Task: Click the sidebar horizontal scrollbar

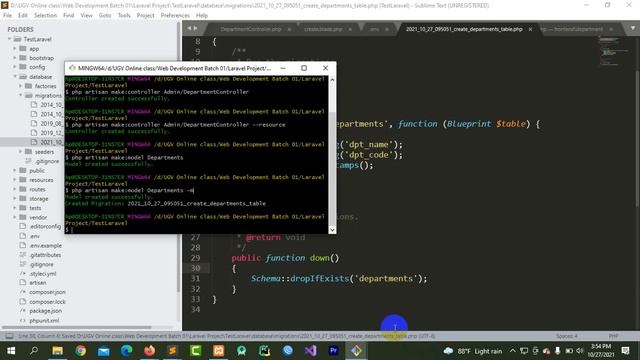Action: 76,327
